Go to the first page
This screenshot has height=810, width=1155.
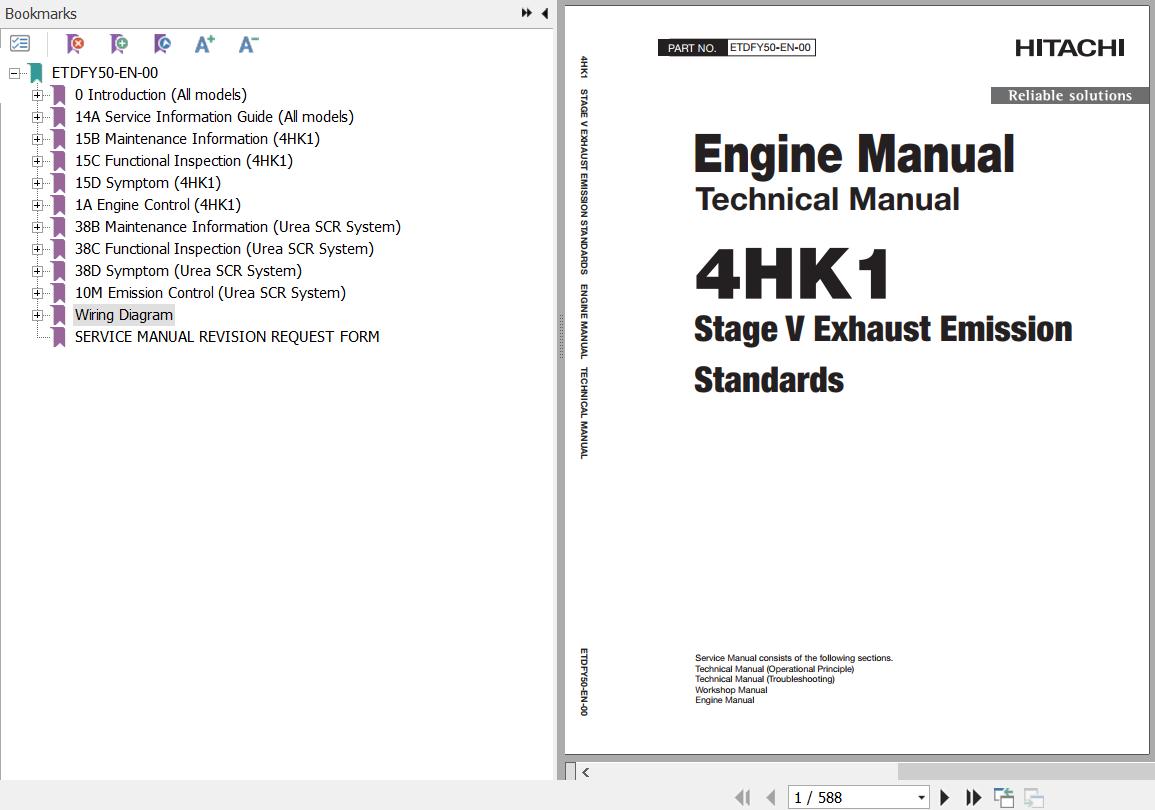coord(742,797)
